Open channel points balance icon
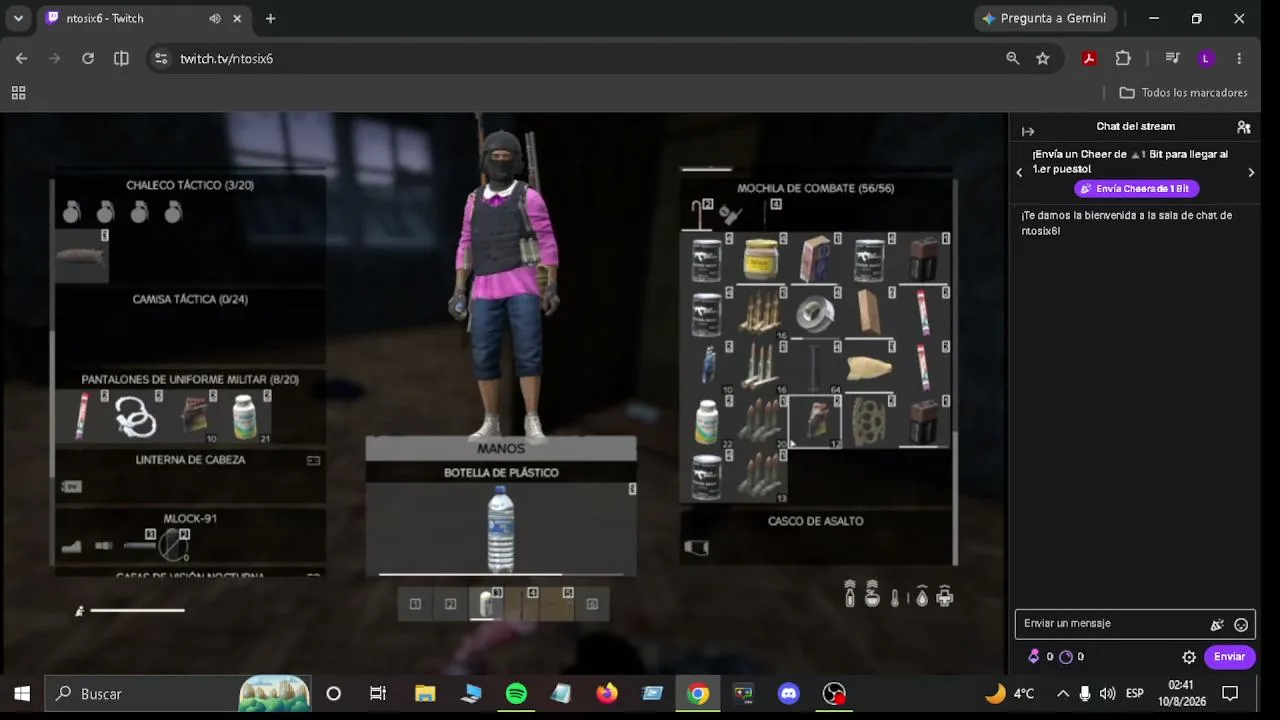The width and height of the screenshot is (1280, 720). pos(1066,657)
